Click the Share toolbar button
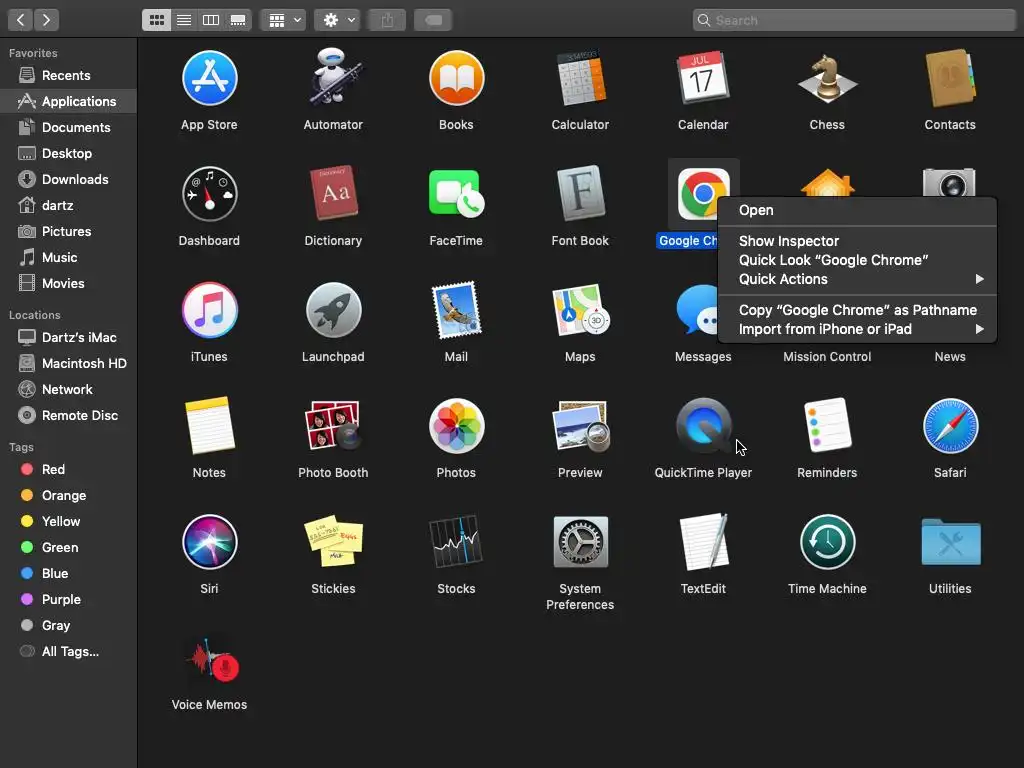Viewport: 1024px width, 768px height. 387,20
